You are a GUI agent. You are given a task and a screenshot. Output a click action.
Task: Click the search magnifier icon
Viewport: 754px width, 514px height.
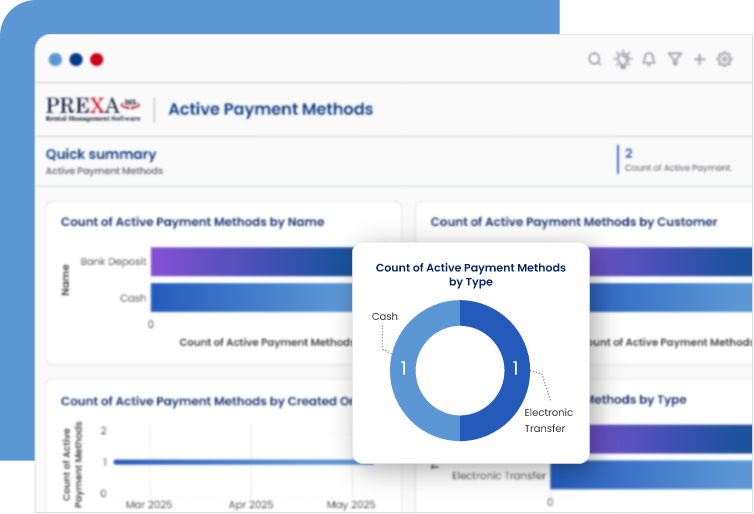(x=595, y=60)
